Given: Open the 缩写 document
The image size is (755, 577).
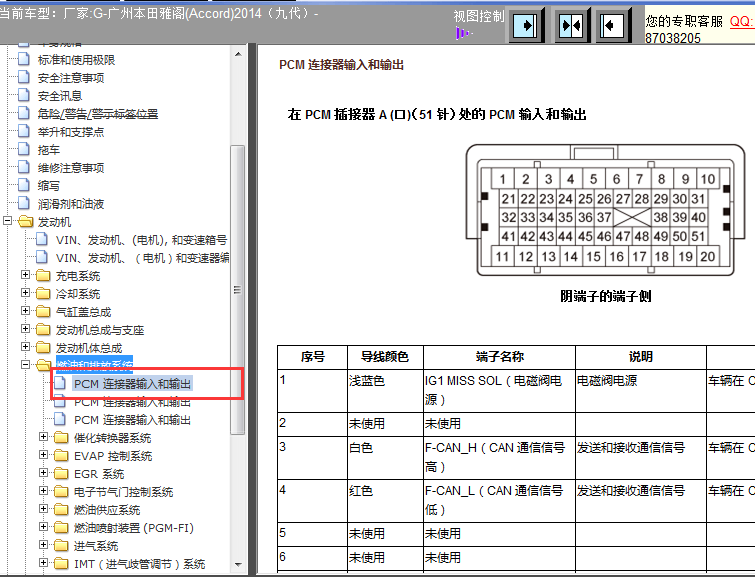Looking at the screenshot, I should click(x=49, y=186).
